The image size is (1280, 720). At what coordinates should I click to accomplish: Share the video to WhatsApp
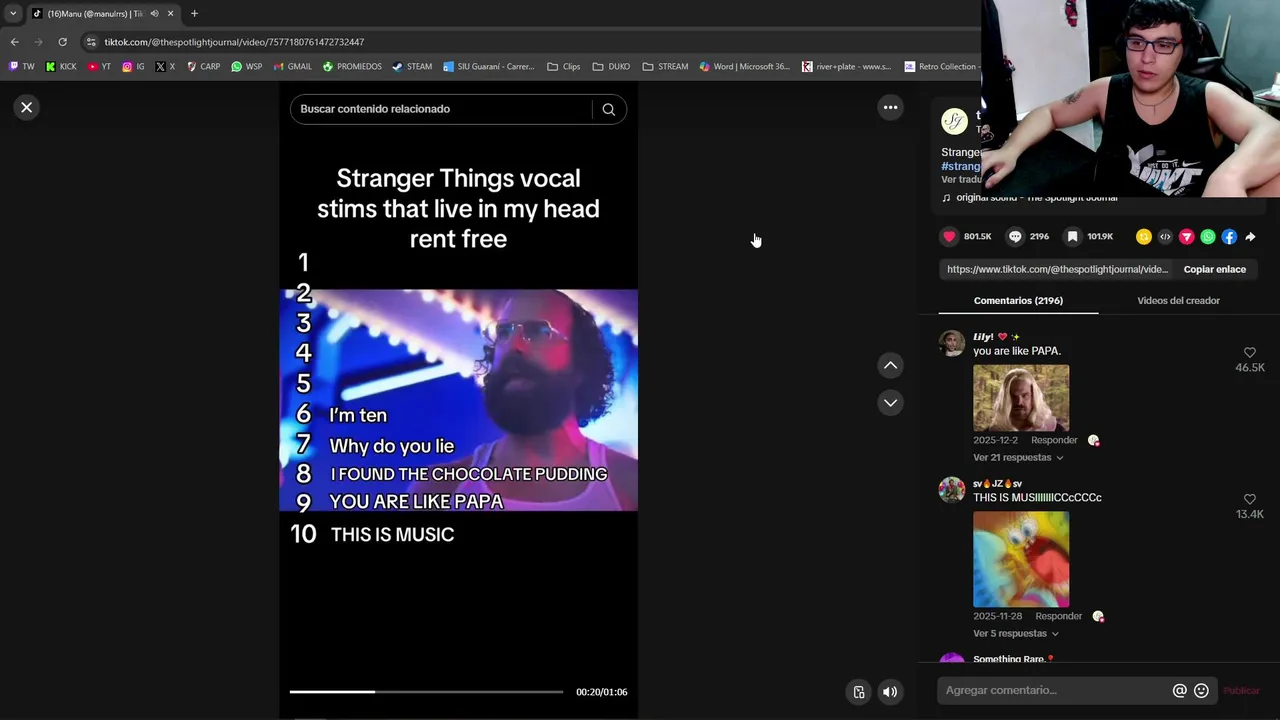(x=1208, y=237)
